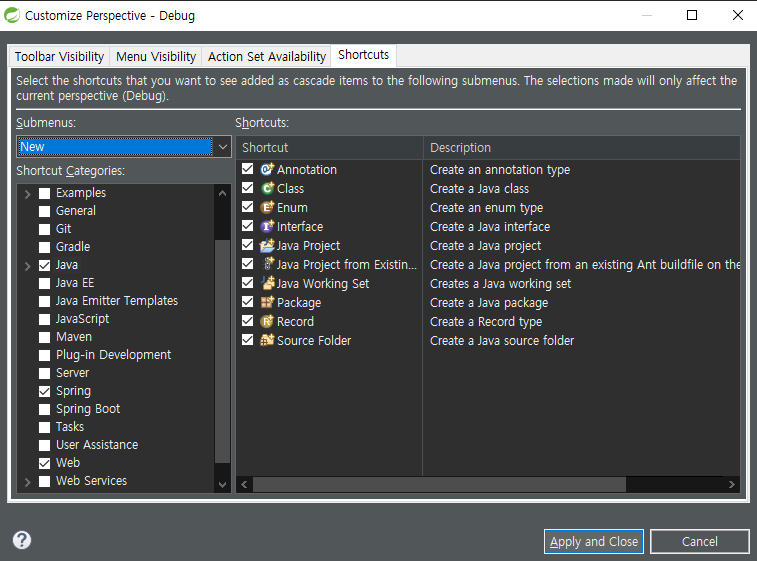
Task: Select the JavaScript category row
Action: pos(83,319)
